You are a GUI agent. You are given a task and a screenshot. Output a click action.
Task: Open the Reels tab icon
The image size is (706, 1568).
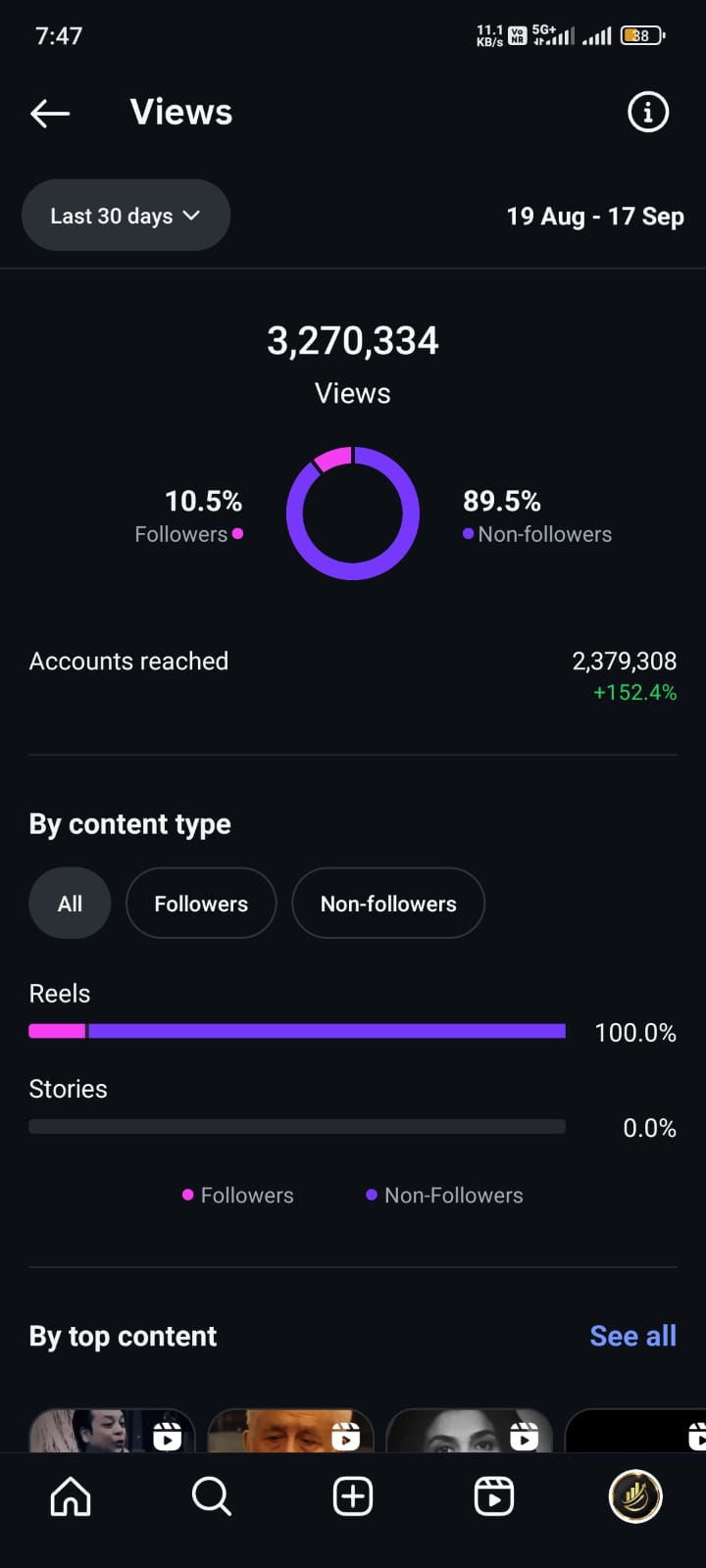tap(493, 1496)
